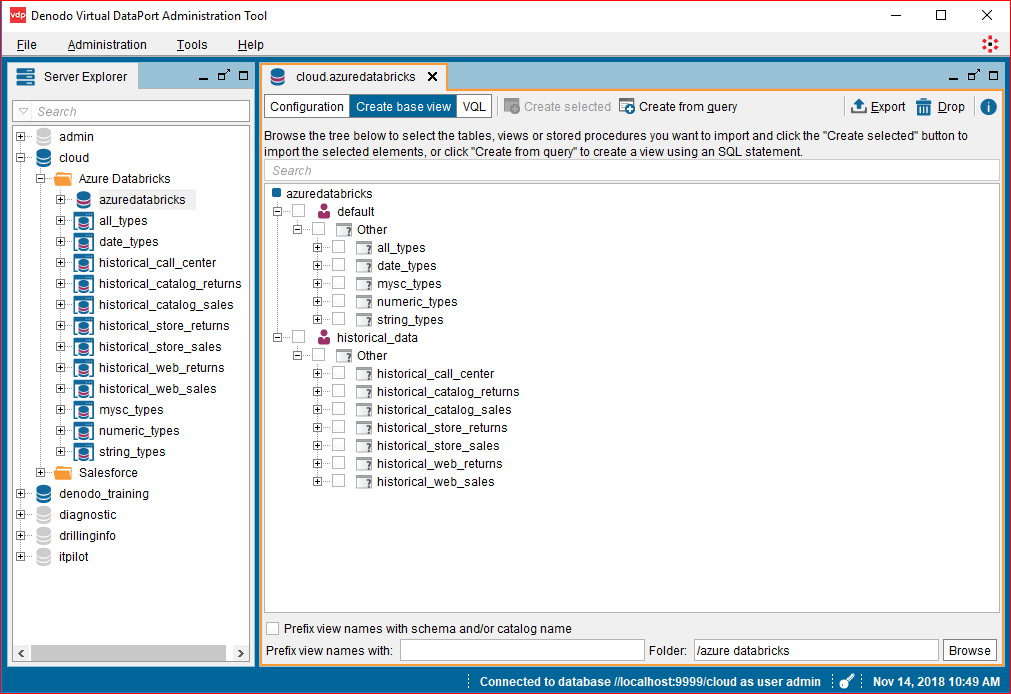Tick the historical_call_center table checkbox
The image size is (1011, 694).
[x=339, y=373]
